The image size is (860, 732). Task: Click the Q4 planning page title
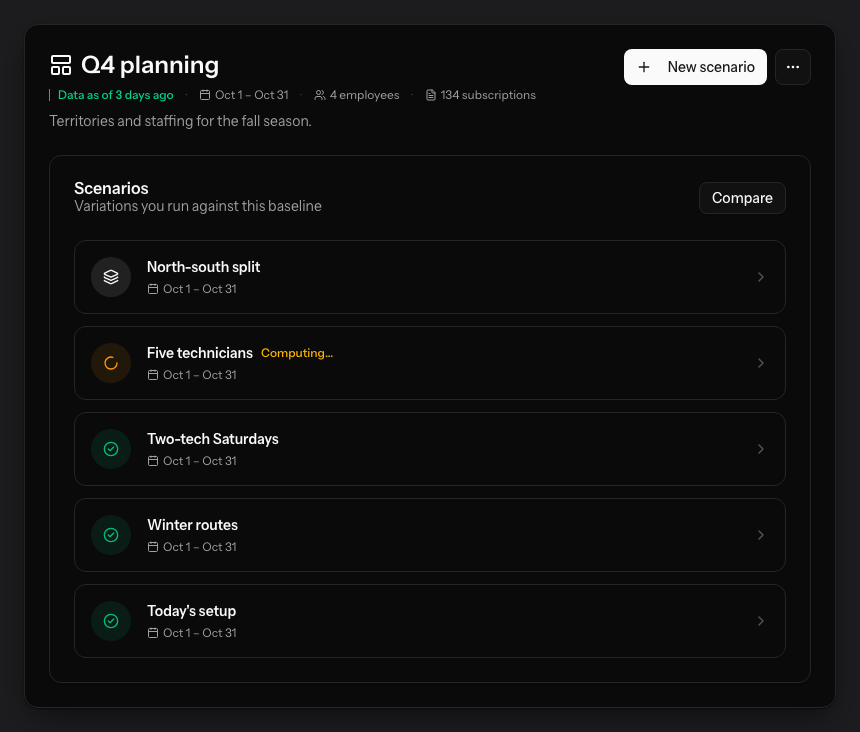(150, 65)
